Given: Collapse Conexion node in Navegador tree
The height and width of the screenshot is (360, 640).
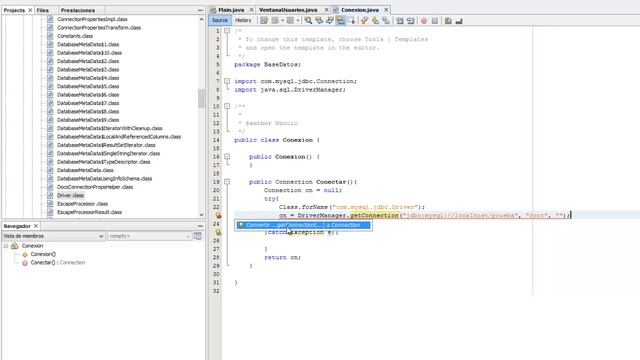Looking at the screenshot, I should pos(6,246).
